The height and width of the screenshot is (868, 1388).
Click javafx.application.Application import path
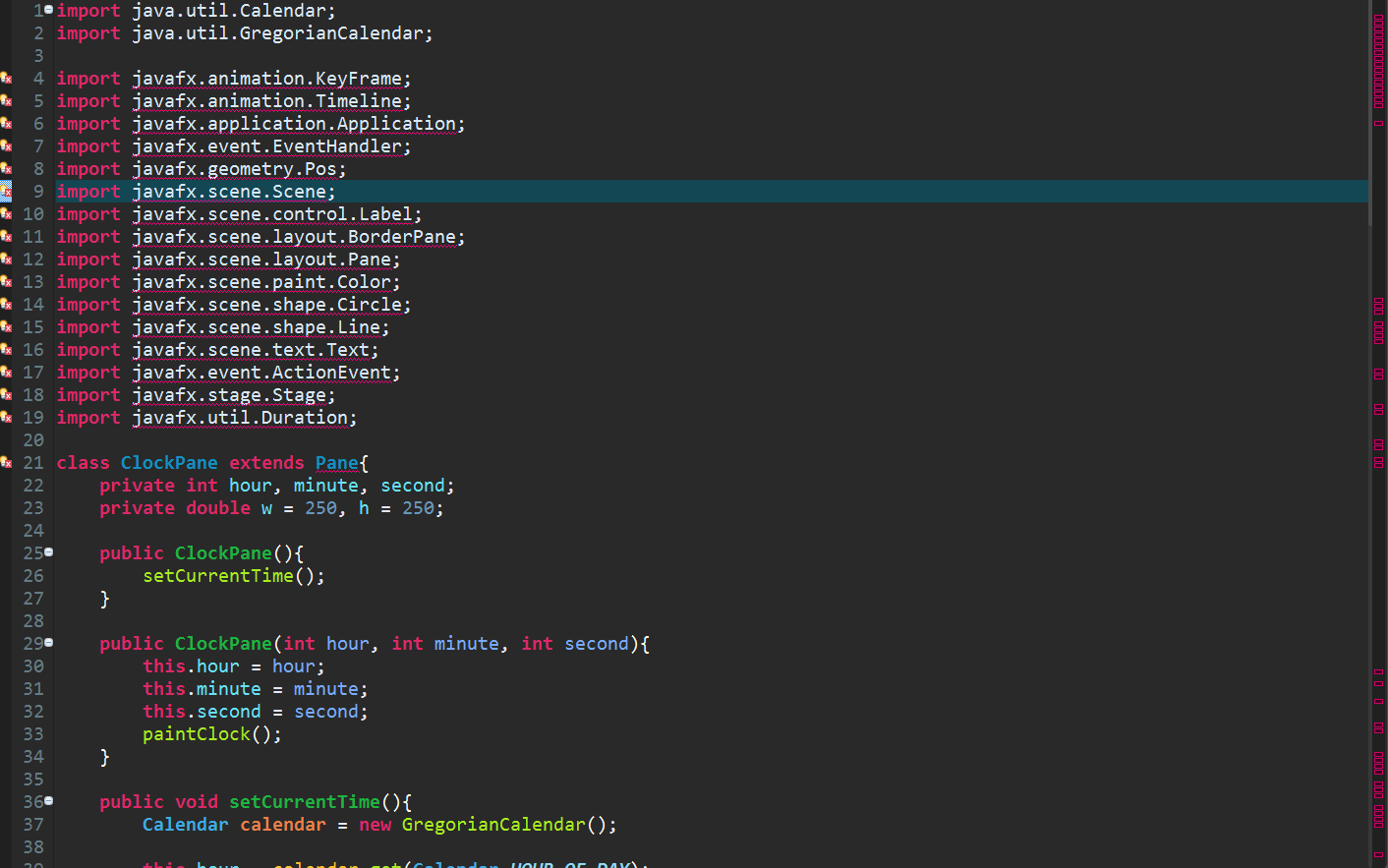pyautogui.click(x=294, y=124)
